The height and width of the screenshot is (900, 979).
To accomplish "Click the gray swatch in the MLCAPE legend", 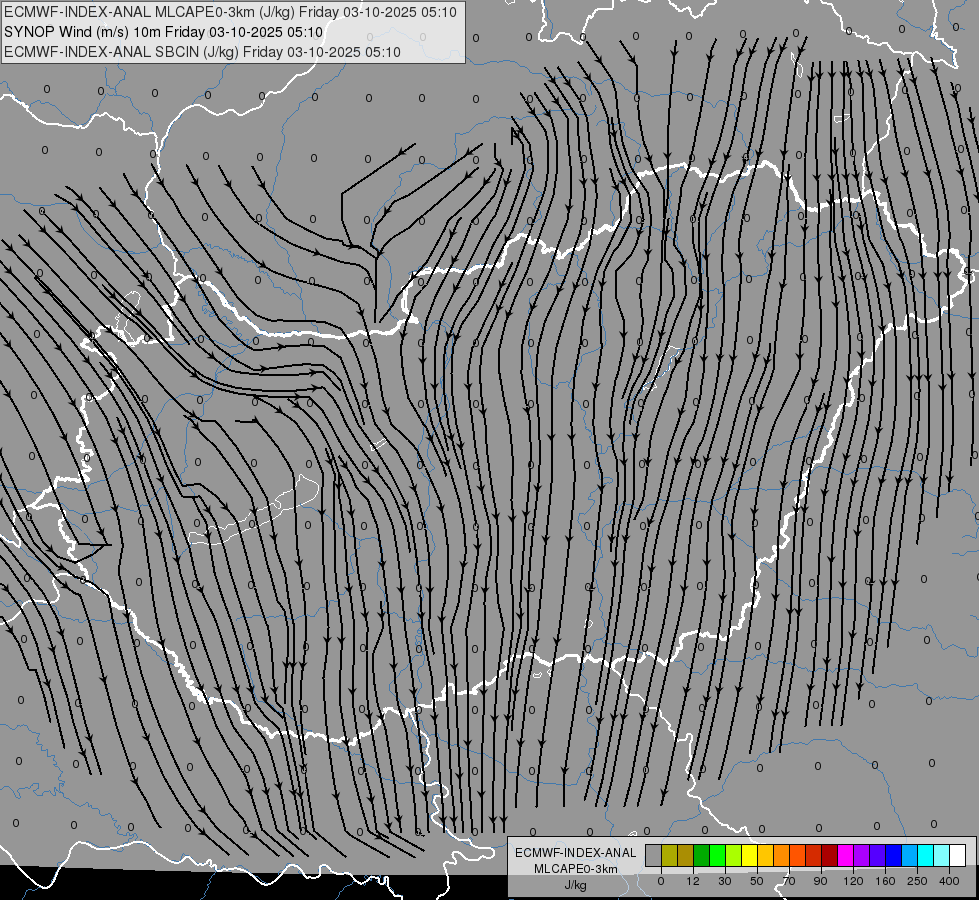I will 654,855.
